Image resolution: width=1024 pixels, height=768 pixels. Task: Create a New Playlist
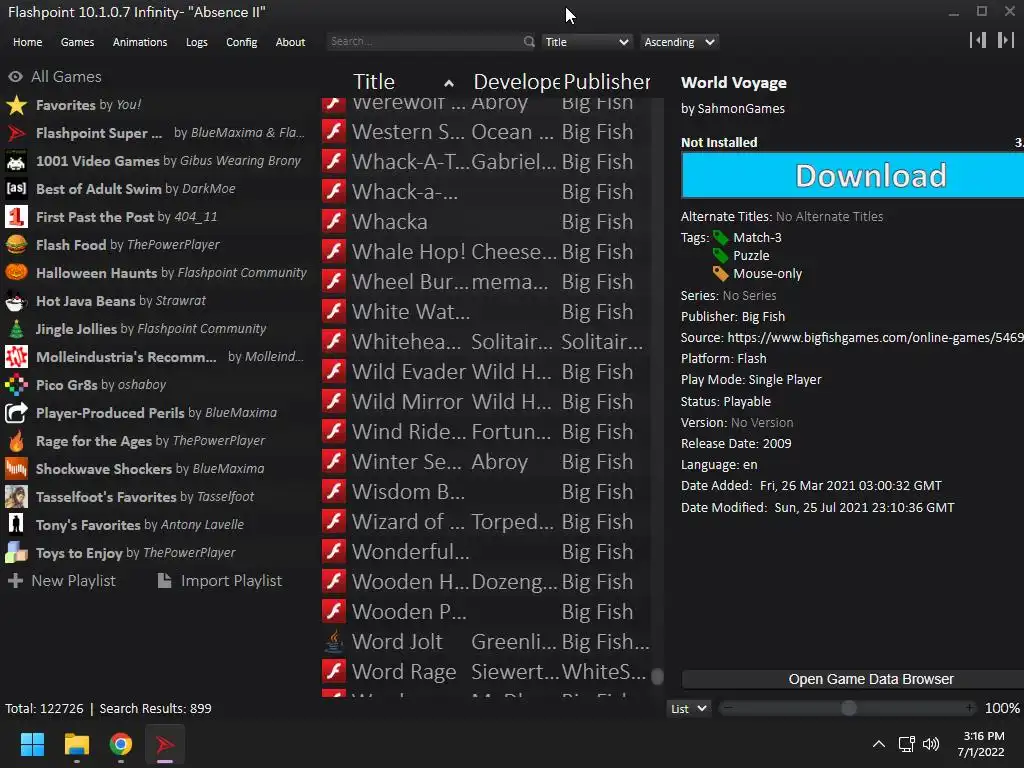(62, 581)
